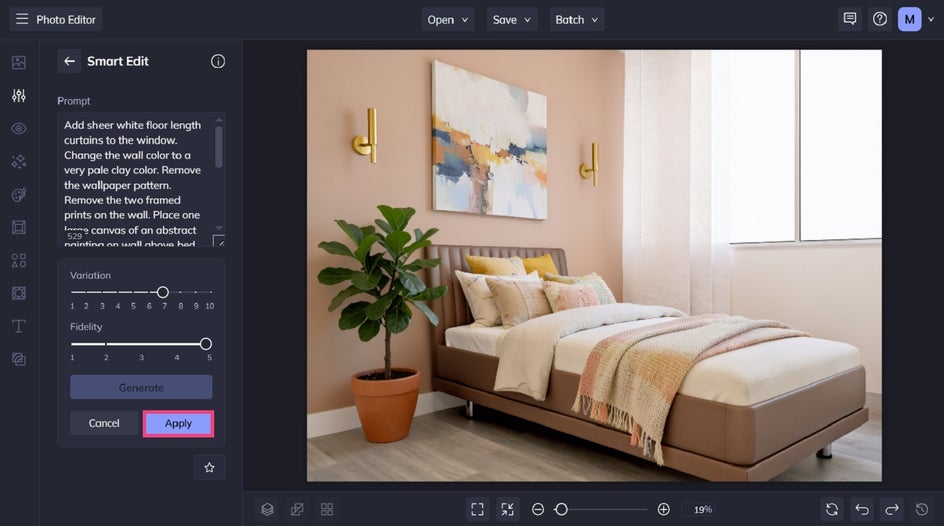
Task: Click the collapse fullscreen arrows icon
Action: click(508, 510)
